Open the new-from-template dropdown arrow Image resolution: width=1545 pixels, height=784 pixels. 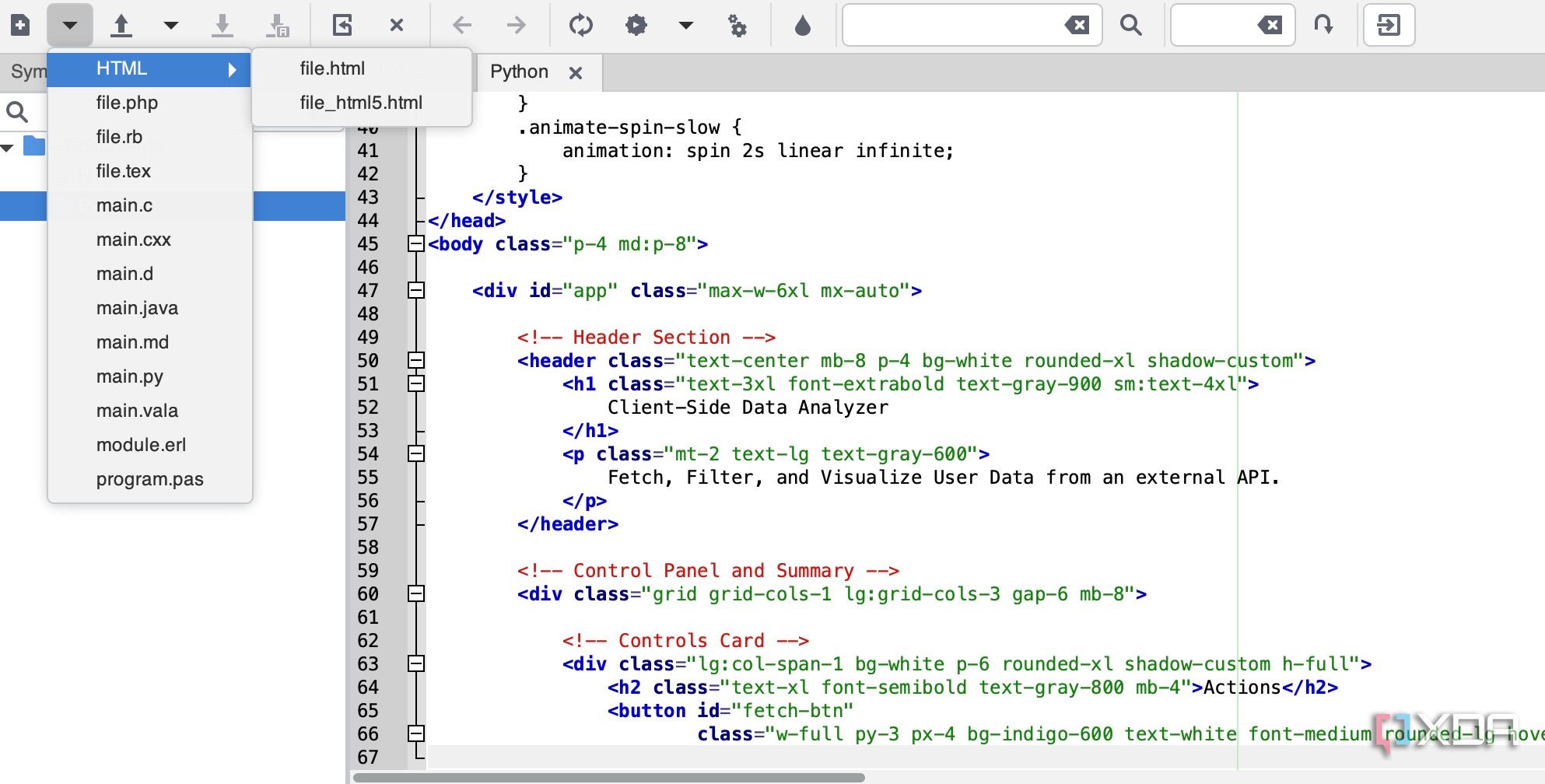[x=70, y=25]
